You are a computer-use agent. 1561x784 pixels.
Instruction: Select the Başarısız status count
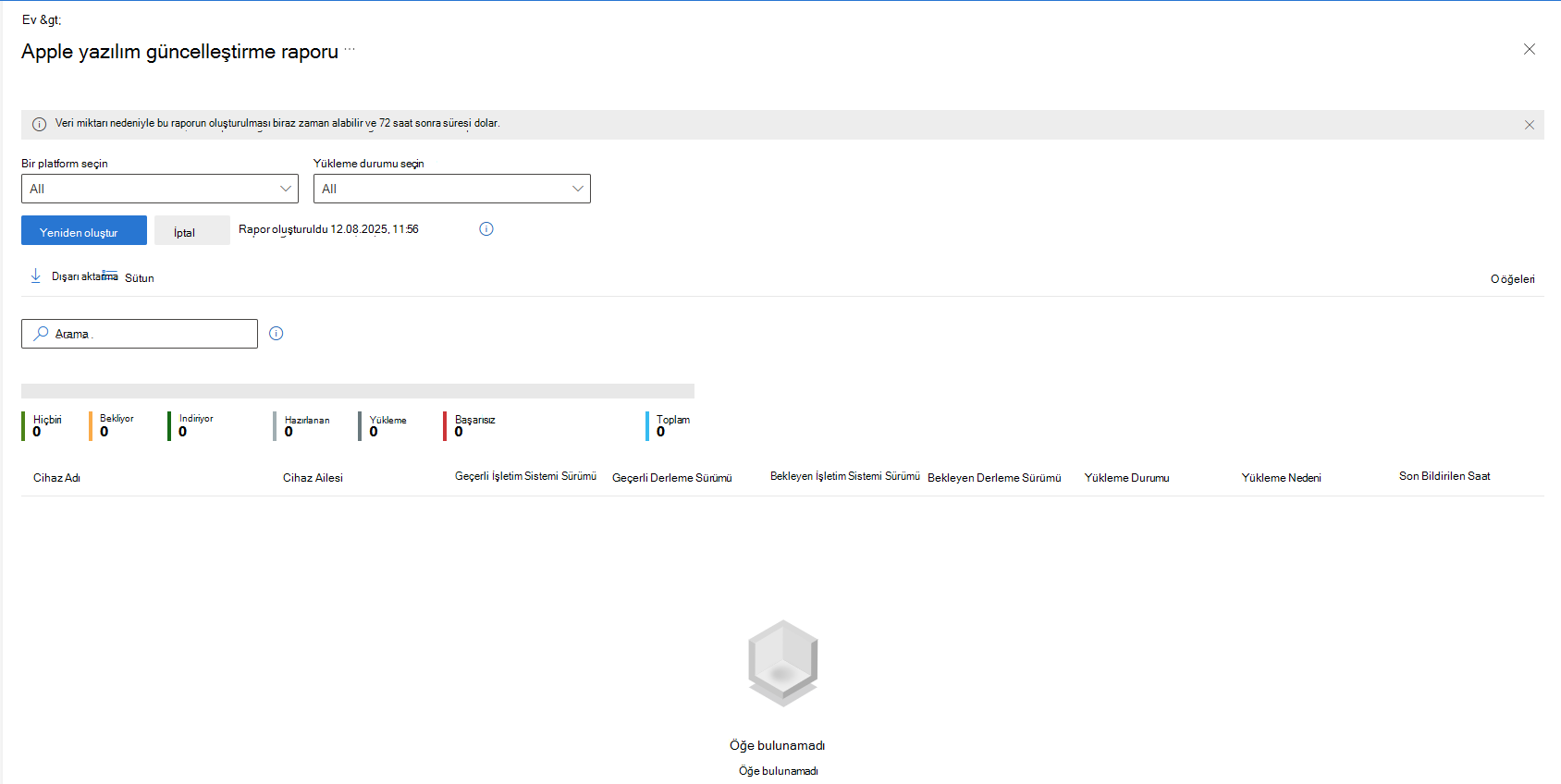click(x=470, y=425)
